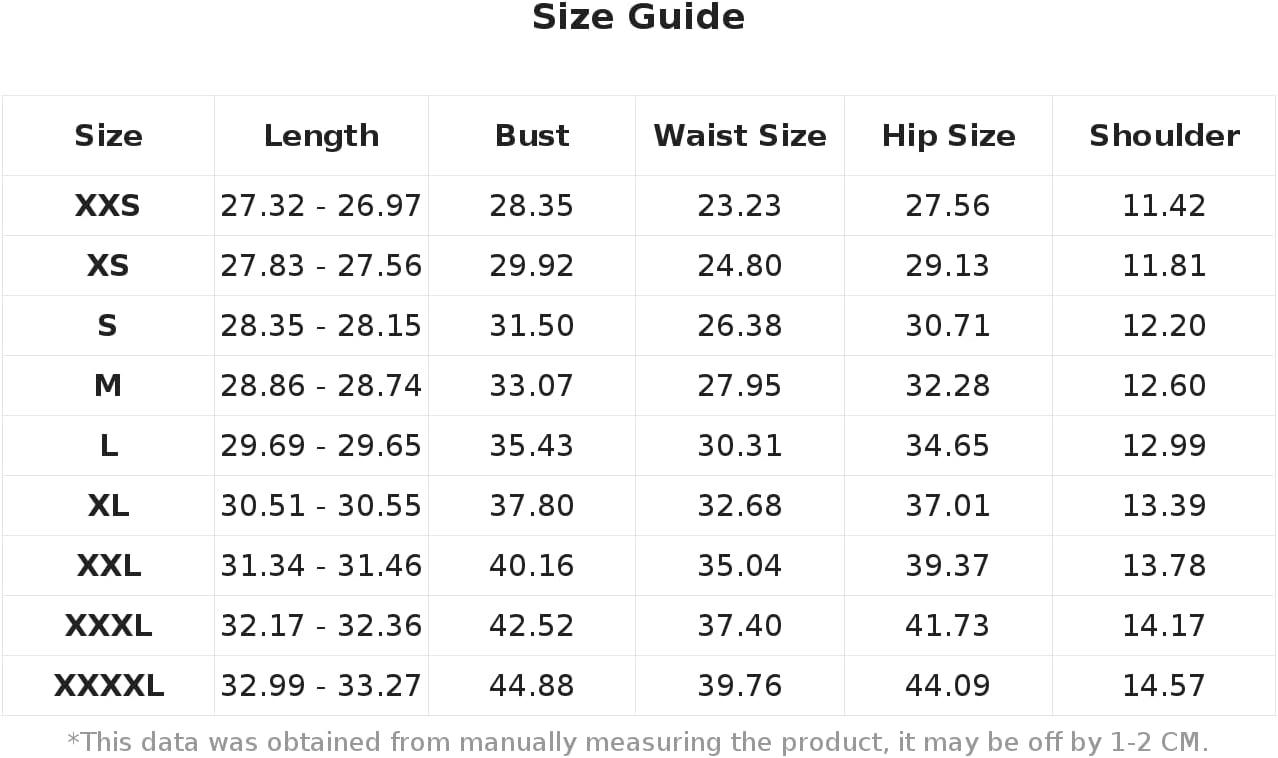1278x758 pixels.
Task: Click the Size Guide title
Action: point(638,18)
